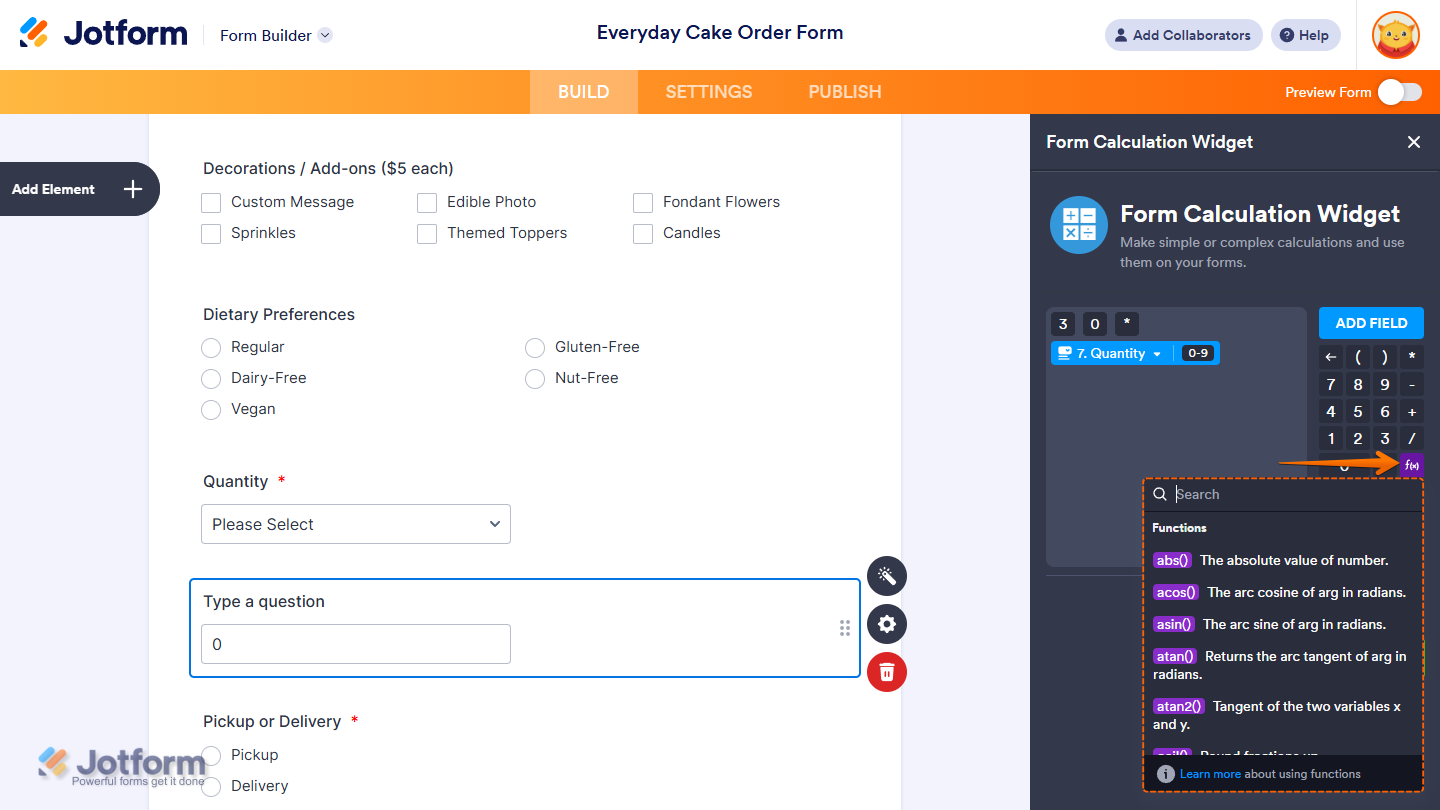Click the ADD FIELD button
Image resolution: width=1440 pixels, height=810 pixels.
pos(1370,322)
